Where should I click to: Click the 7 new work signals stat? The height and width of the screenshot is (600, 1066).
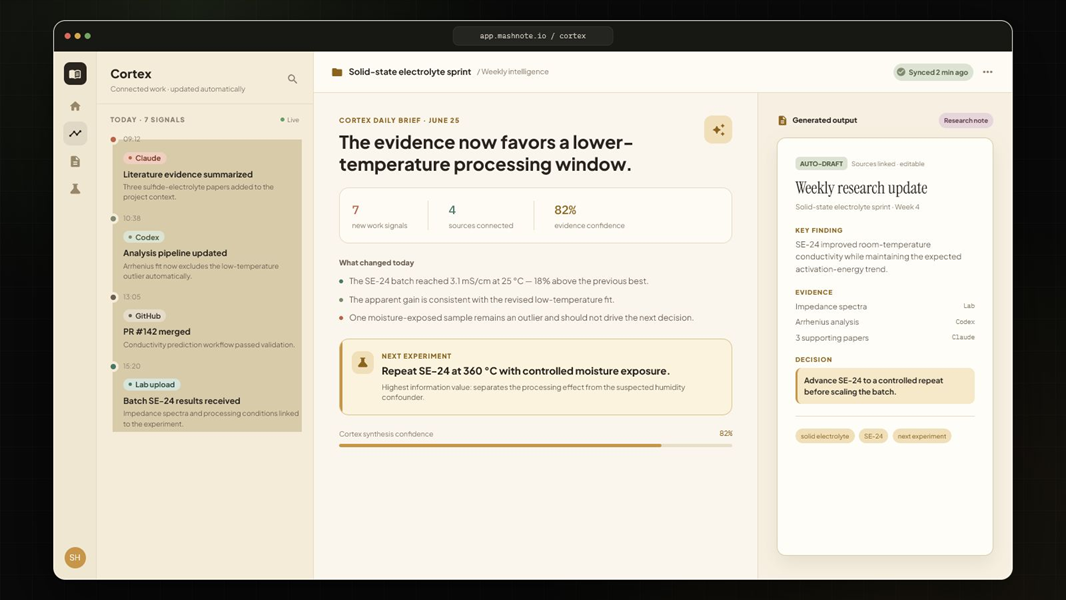pyautogui.click(x=379, y=217)
